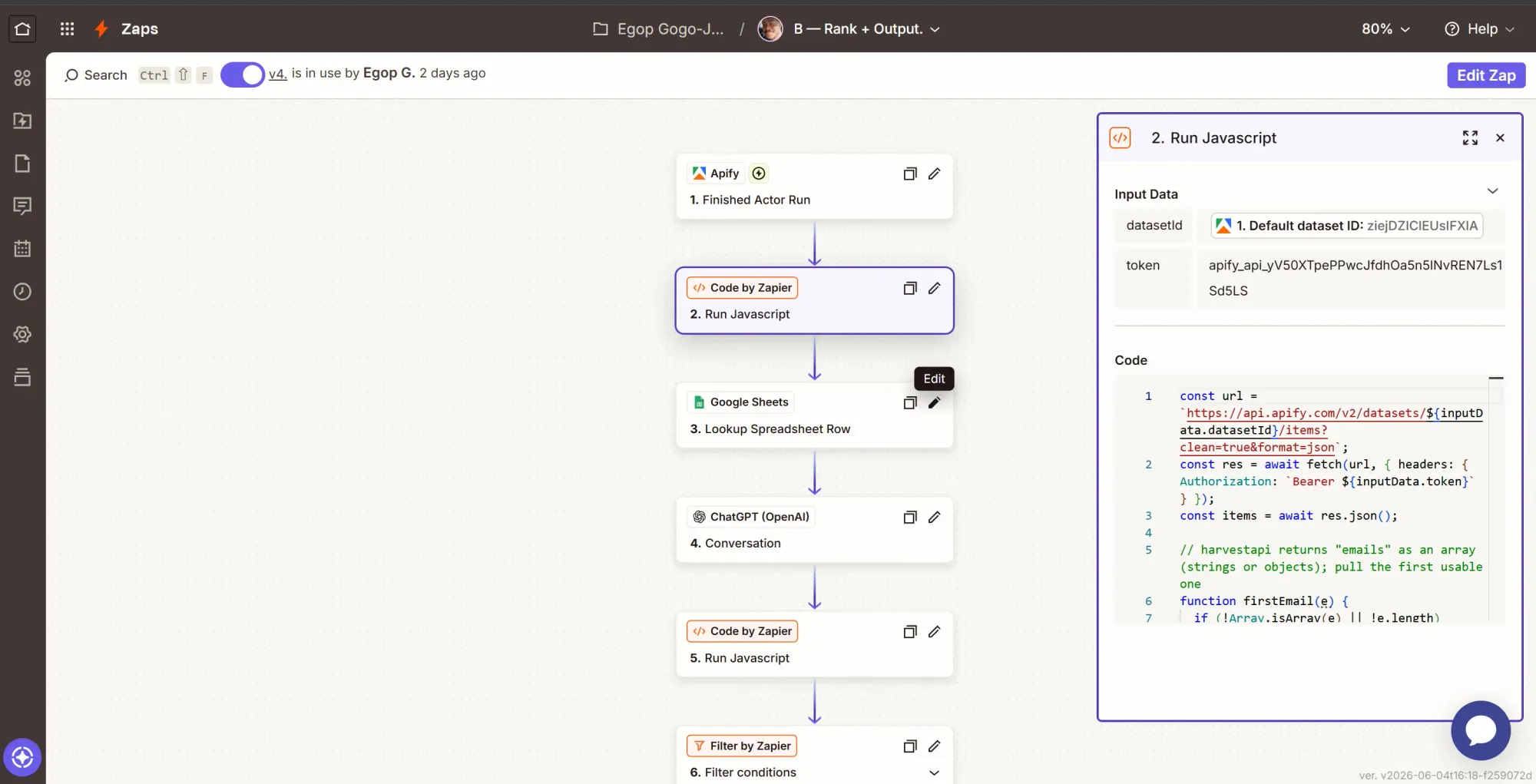Open the Egop Gogo-J... folder breadcrumb
The height and width of the screenshot is (784, 1536).
tap(659, 29)
